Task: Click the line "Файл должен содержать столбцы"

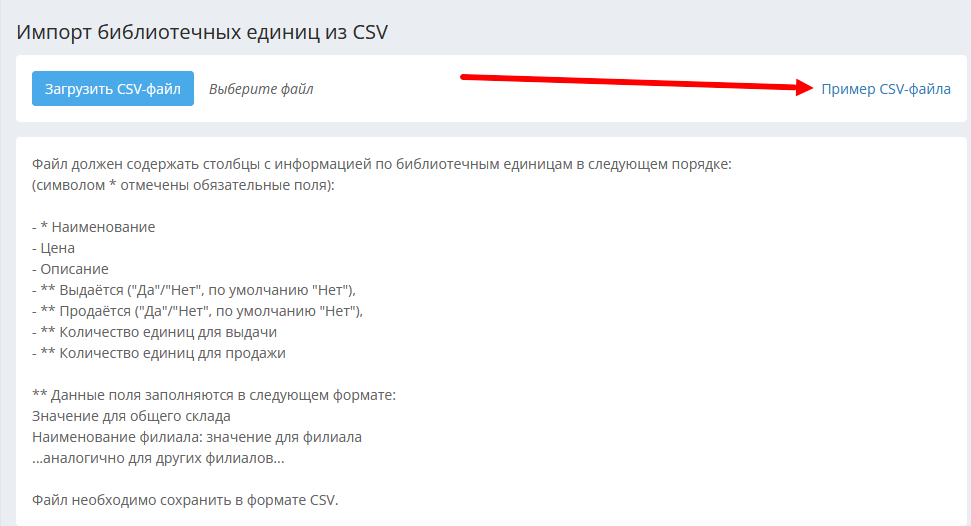Action: point(381,164)
